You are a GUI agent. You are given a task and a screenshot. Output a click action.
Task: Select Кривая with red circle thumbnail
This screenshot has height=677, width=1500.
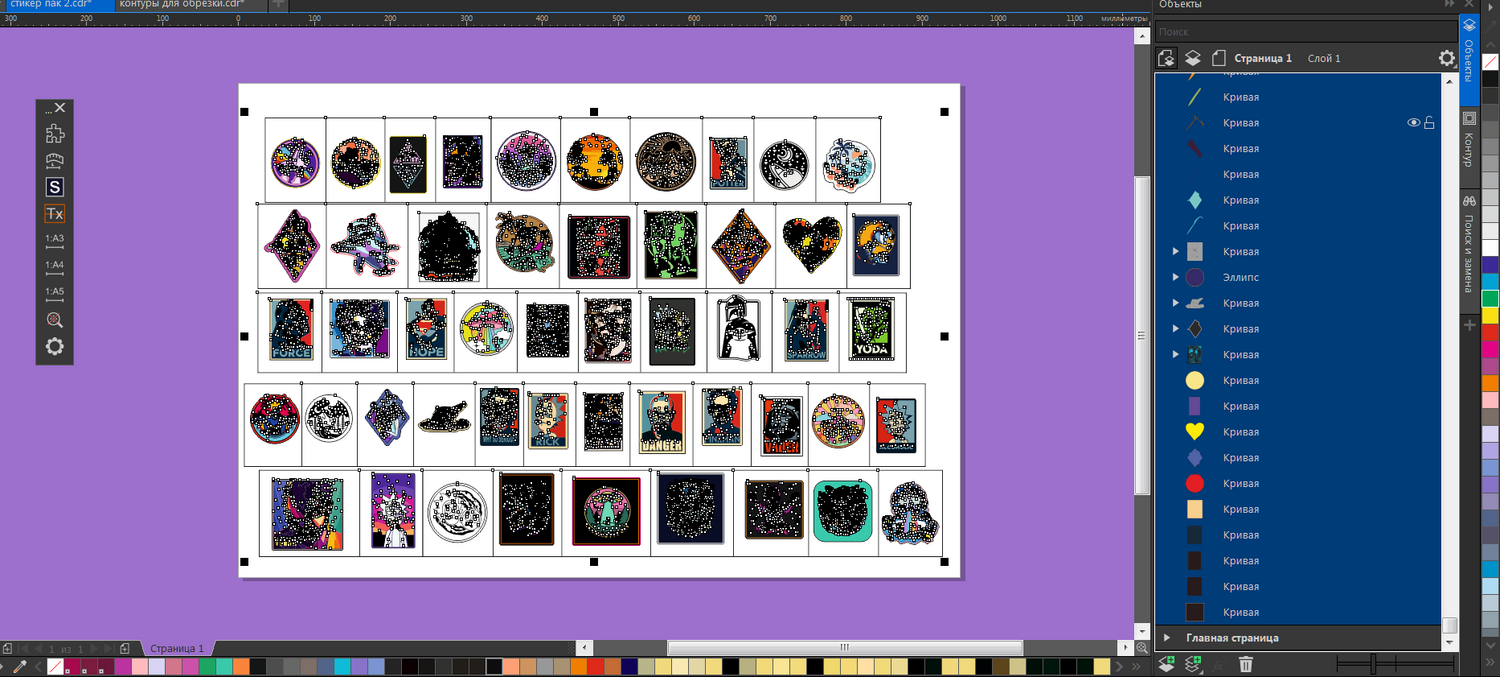point(1298,484)
